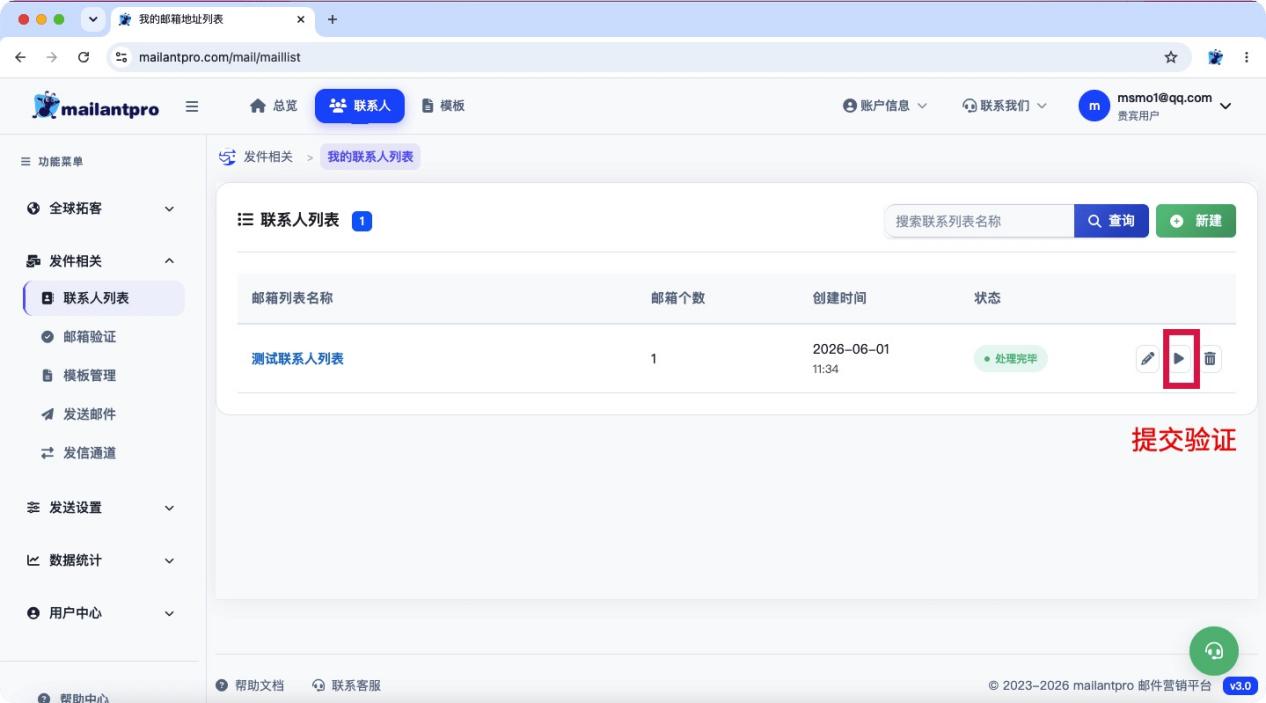The width and height of the screenshot is (1266, 703).
Task: Bookmark this page with the star icon
Action: click(1171, 57)
